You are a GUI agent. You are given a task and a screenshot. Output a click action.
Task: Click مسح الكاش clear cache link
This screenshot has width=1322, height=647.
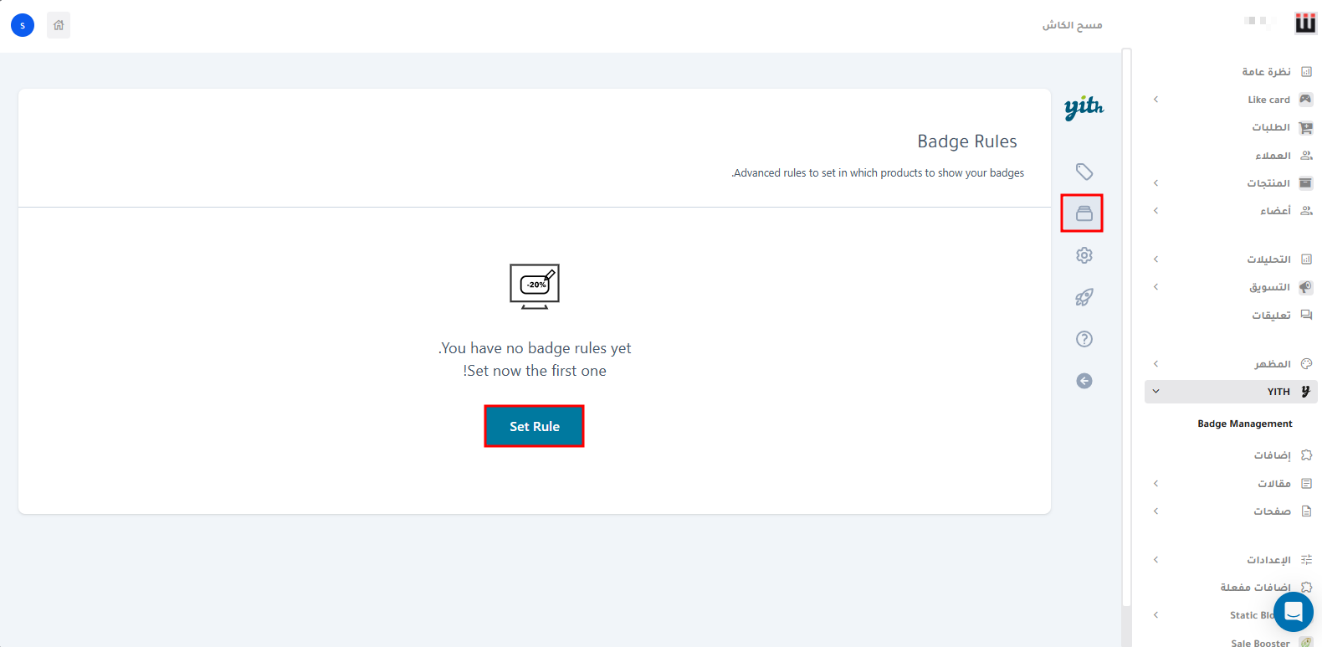(1072, 25)
